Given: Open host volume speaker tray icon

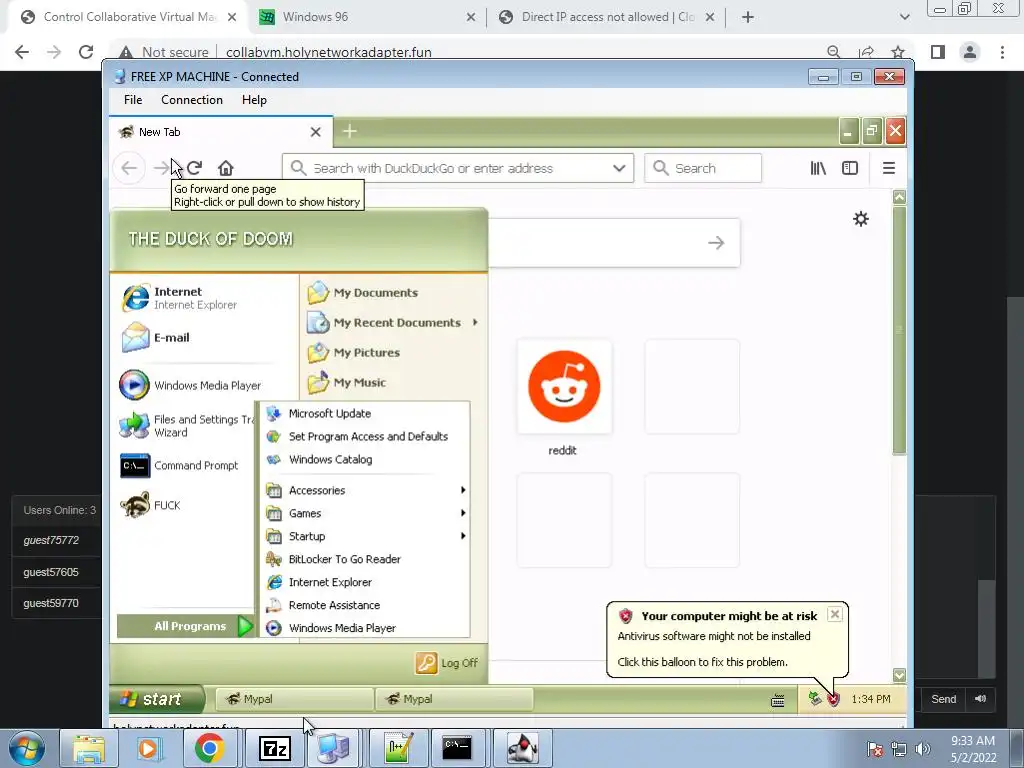Looking at the screenshot, I should pyautogui.click(x=923, y=749).
